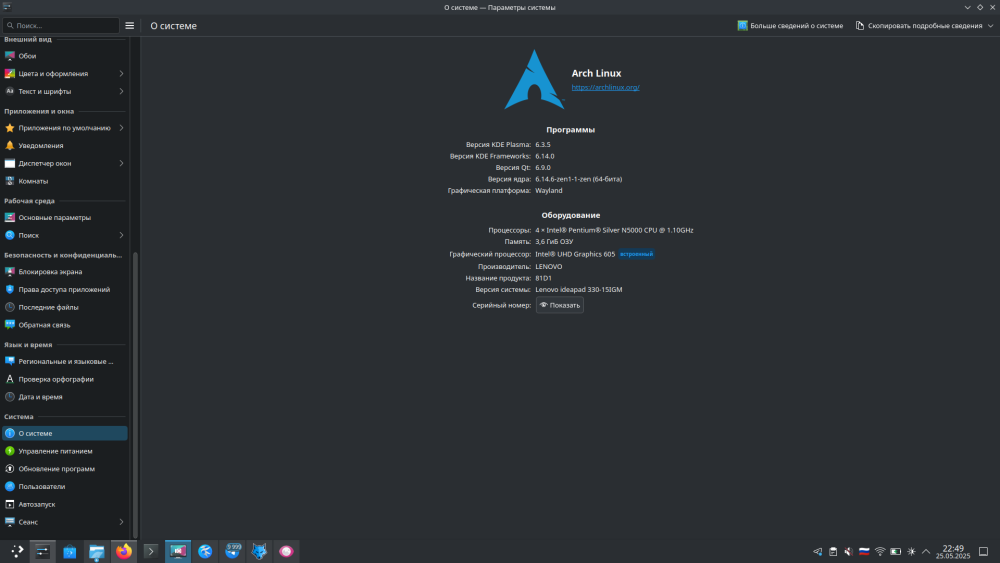This screenshot has height=563, width=1000.
Task: Click the Wayland platform value
Action: (548, 191)
